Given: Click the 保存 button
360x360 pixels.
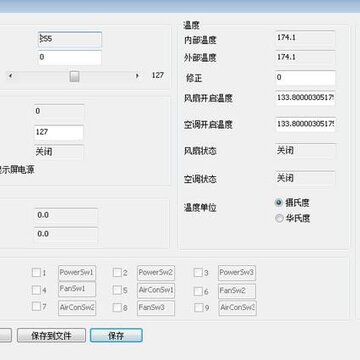Looking at the screenshot, I should point(116,335).
